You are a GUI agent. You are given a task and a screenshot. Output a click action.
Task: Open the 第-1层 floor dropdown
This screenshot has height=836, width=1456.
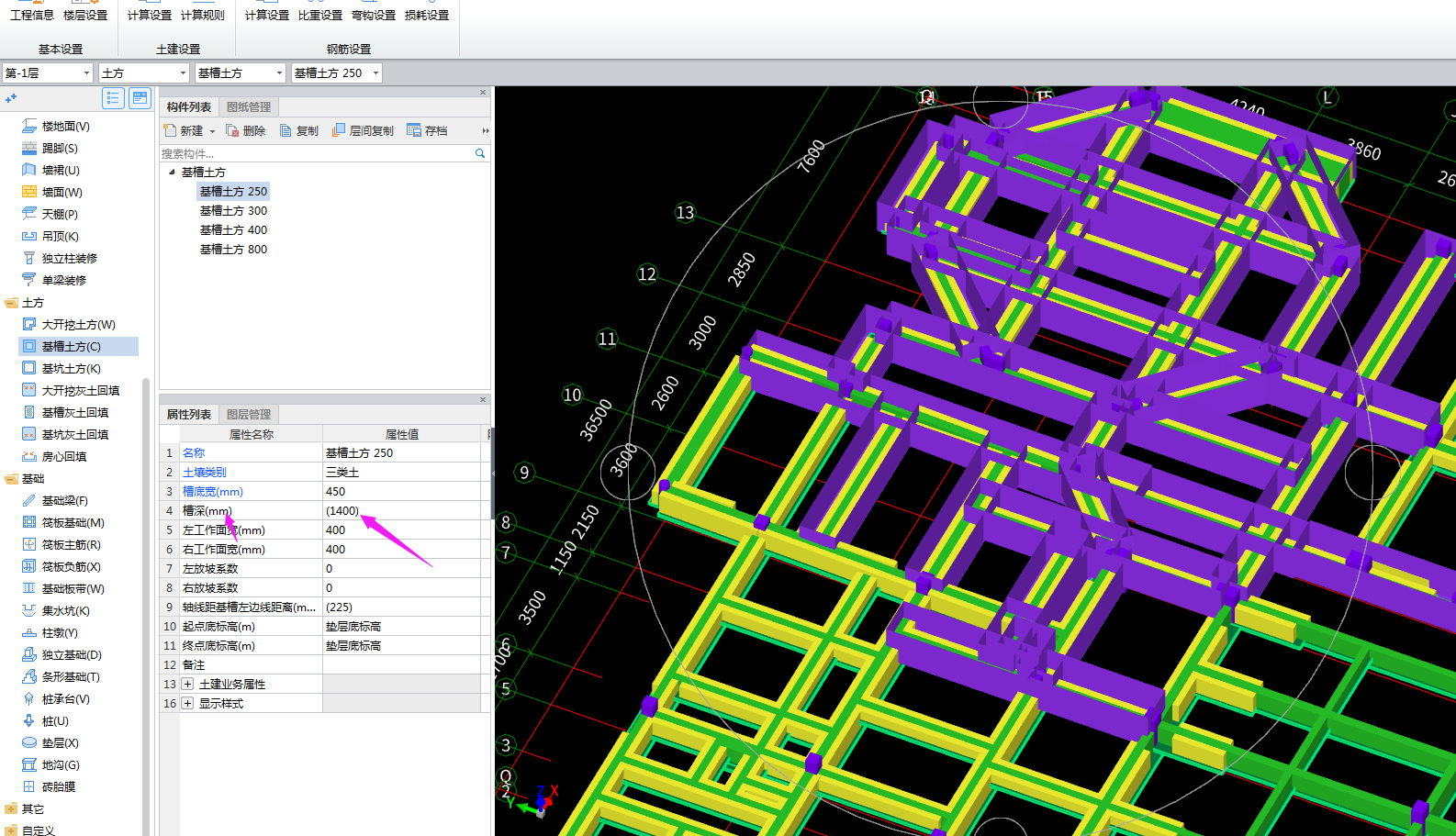[x=87, y=73]
